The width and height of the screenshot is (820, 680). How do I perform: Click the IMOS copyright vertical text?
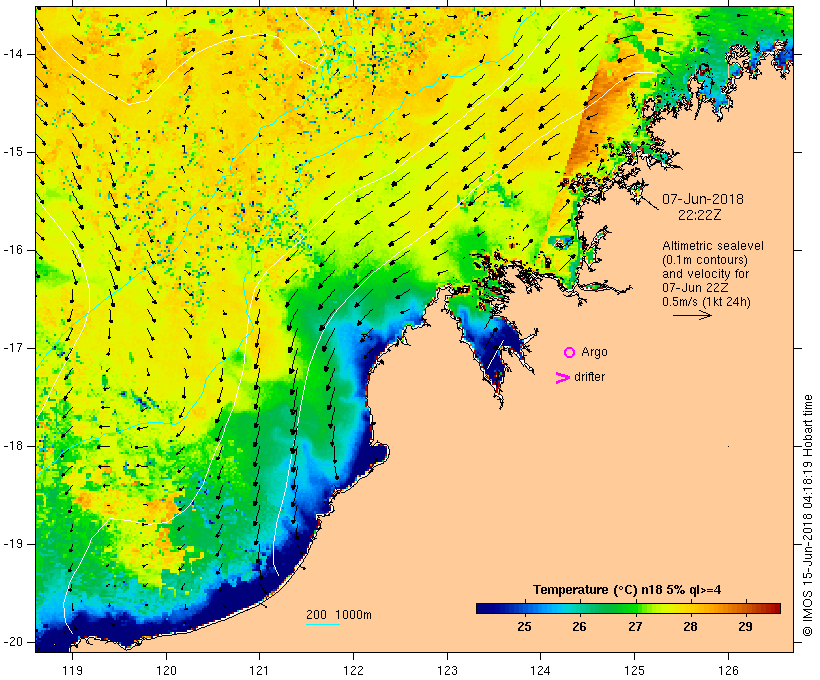[x=807, y=515]
